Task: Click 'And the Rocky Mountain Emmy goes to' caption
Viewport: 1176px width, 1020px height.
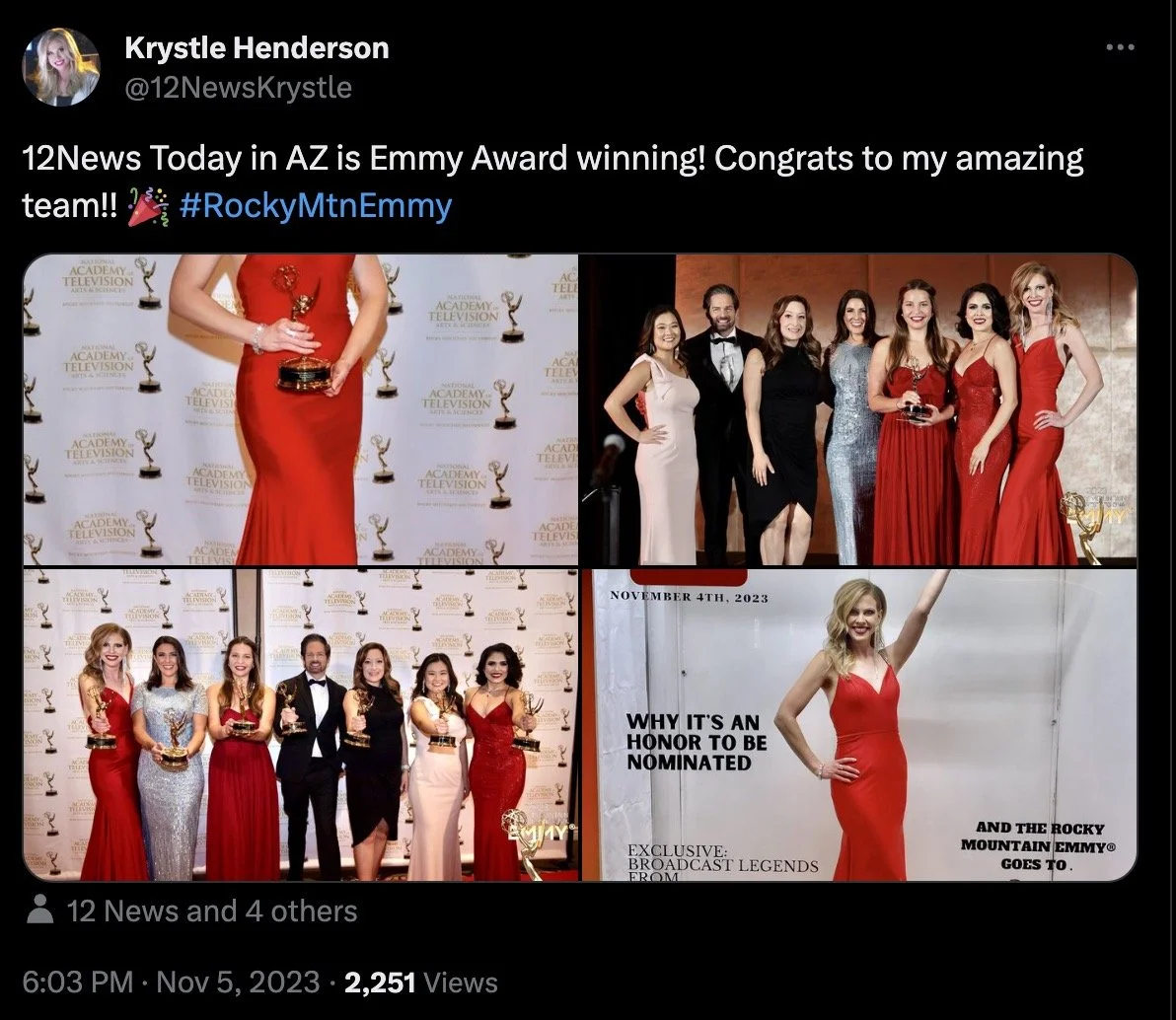Action: (1038, 846)
